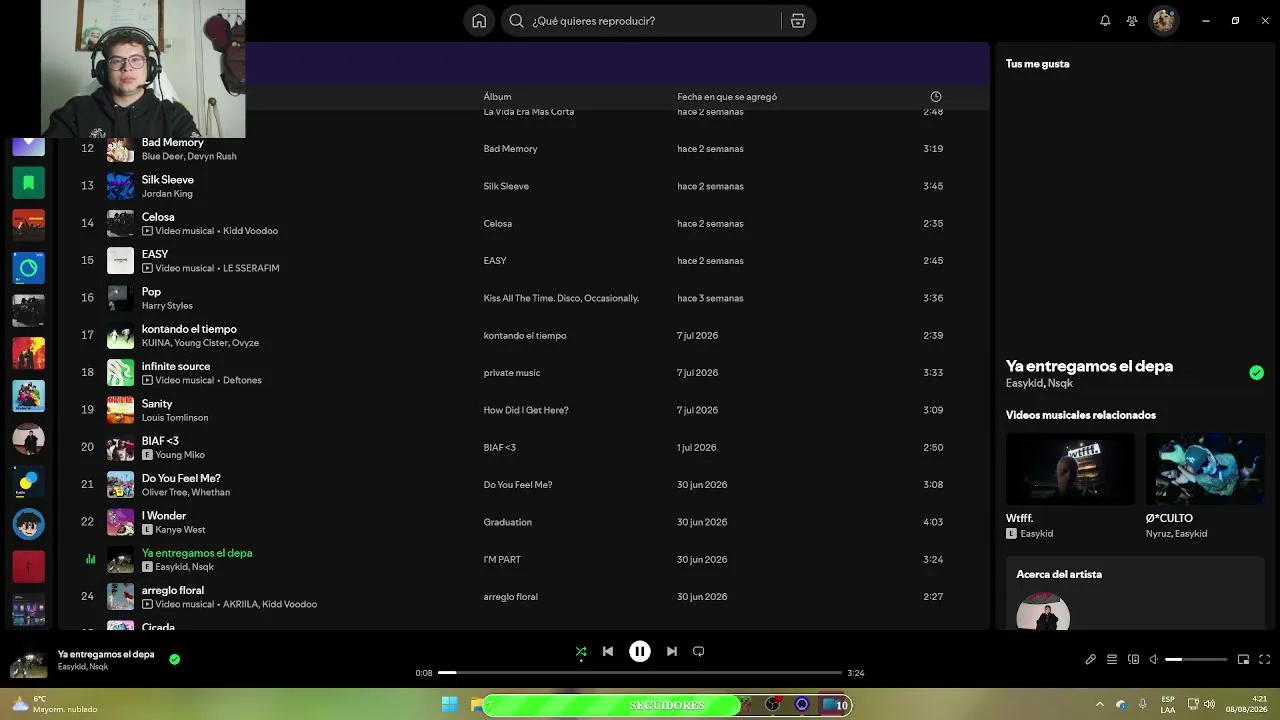
Task: Skip to the previous track
Action: 608,651
